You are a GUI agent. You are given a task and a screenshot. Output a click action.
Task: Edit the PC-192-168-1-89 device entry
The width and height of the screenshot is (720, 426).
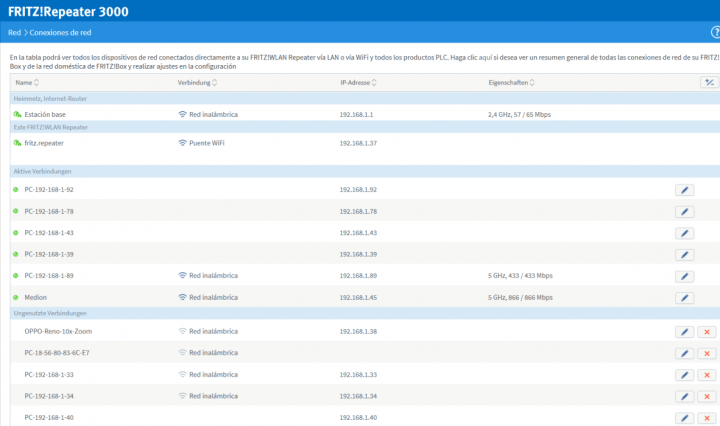(x=684, y=276)
